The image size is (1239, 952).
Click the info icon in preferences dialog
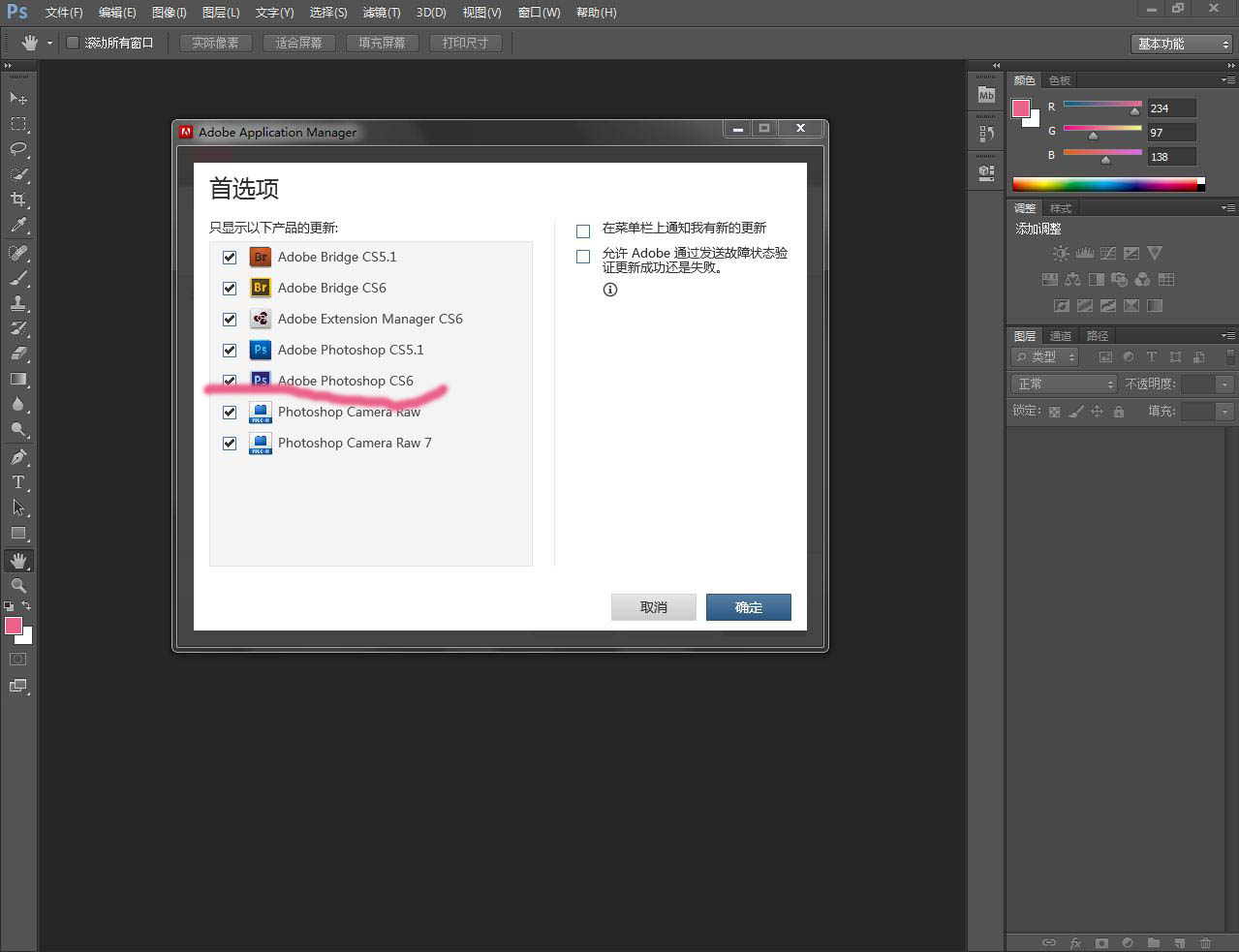tap(610, 290)
